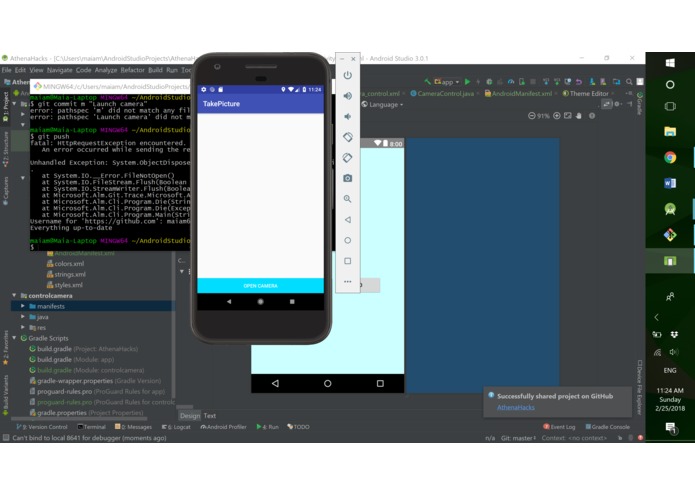Select the pan hand tool in designer
Image resolution: width=695 pixels, height=494 pixels.
579,116
